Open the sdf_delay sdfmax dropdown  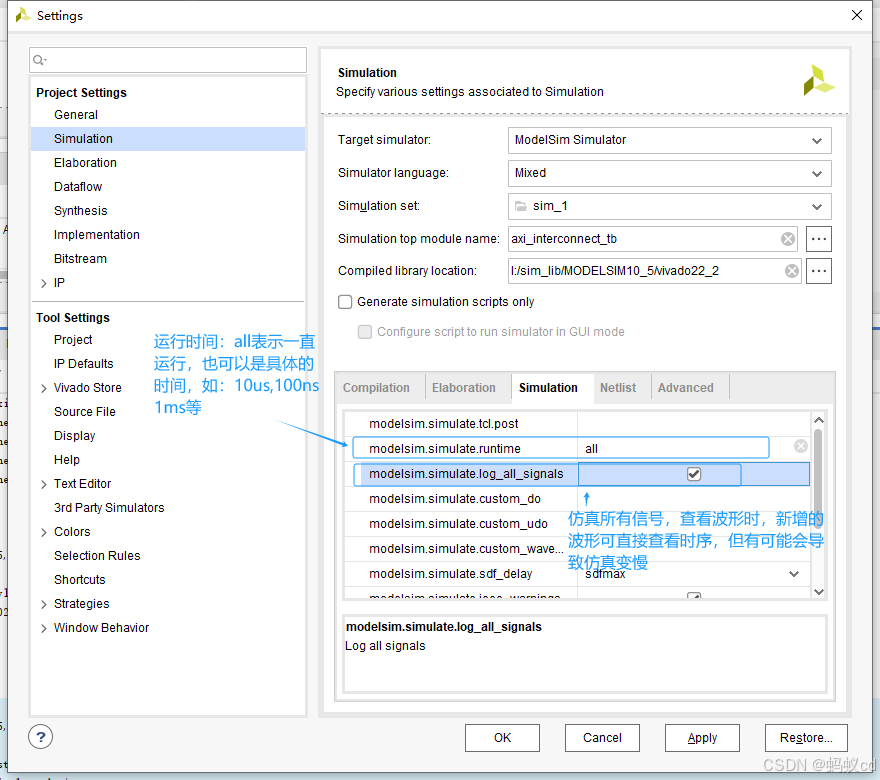[x=794, y=573]
